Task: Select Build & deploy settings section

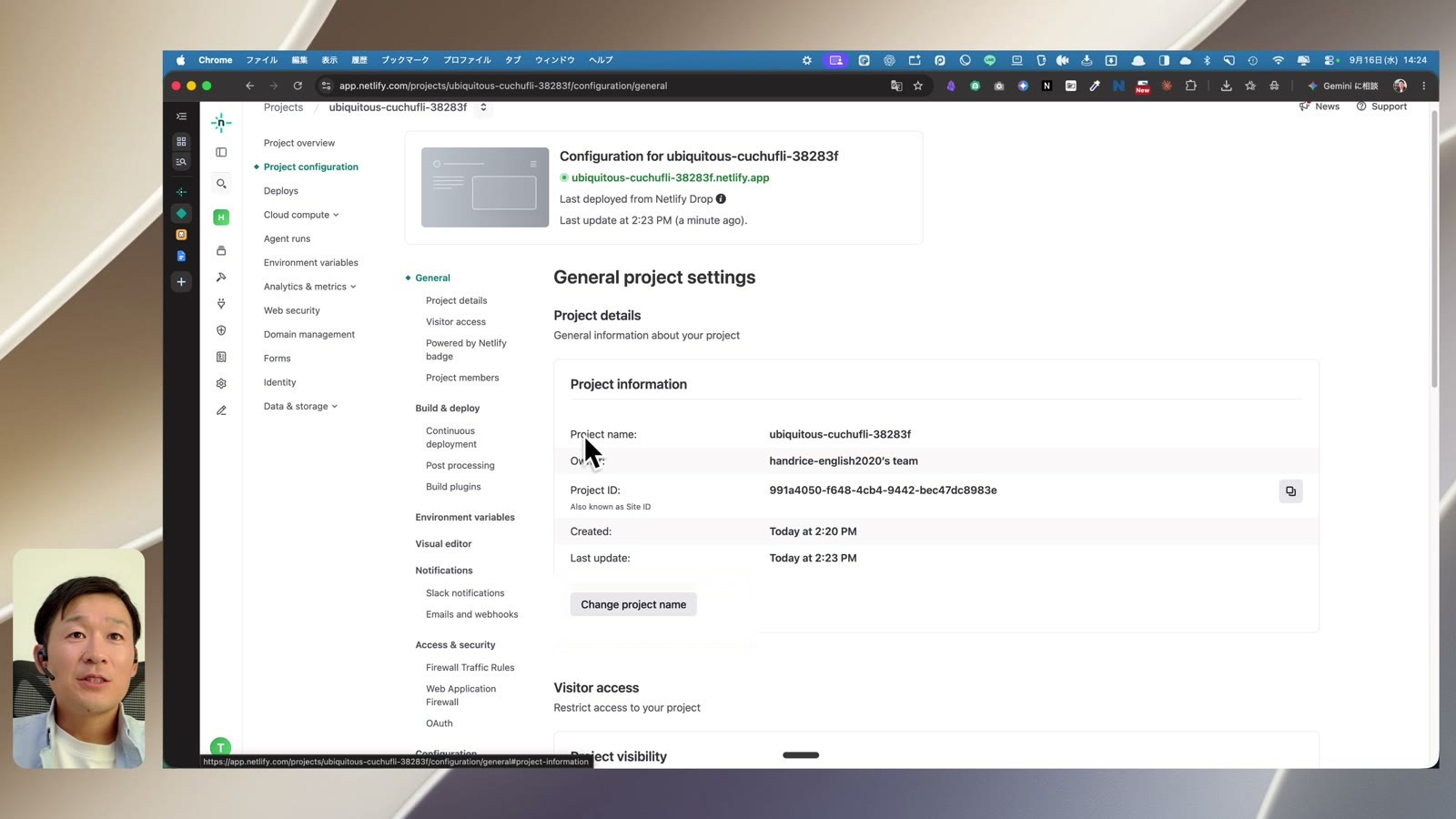Action: point(448,409)
